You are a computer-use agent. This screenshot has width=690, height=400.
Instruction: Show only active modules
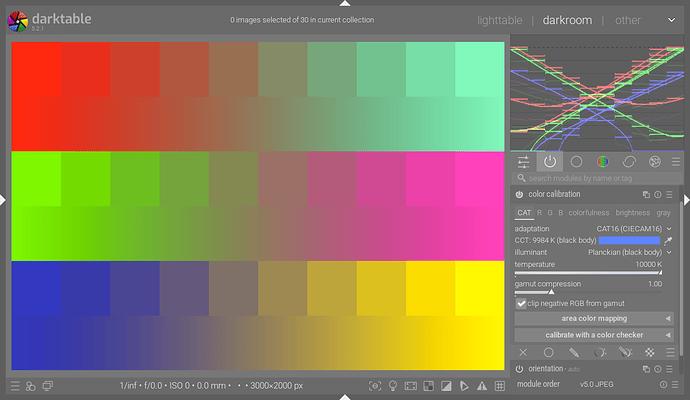click(x=550, y=161)
